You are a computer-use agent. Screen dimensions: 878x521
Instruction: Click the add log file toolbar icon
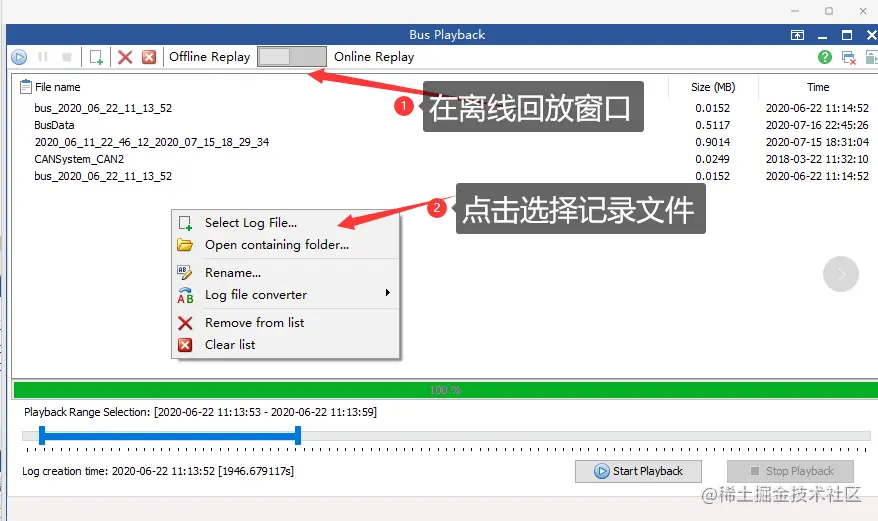[x=96, y=57]
